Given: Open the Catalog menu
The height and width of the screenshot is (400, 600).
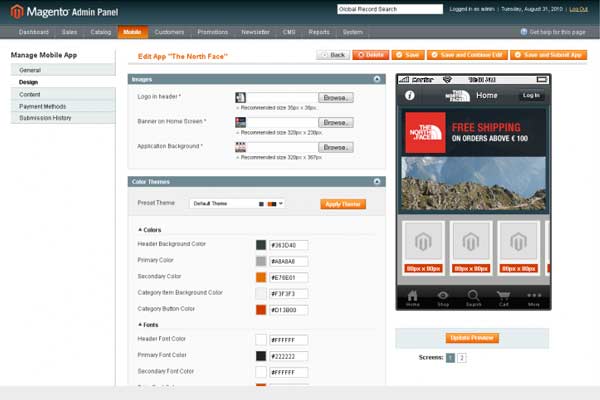Looking at the screenshot, I should [x=101, y=32].
